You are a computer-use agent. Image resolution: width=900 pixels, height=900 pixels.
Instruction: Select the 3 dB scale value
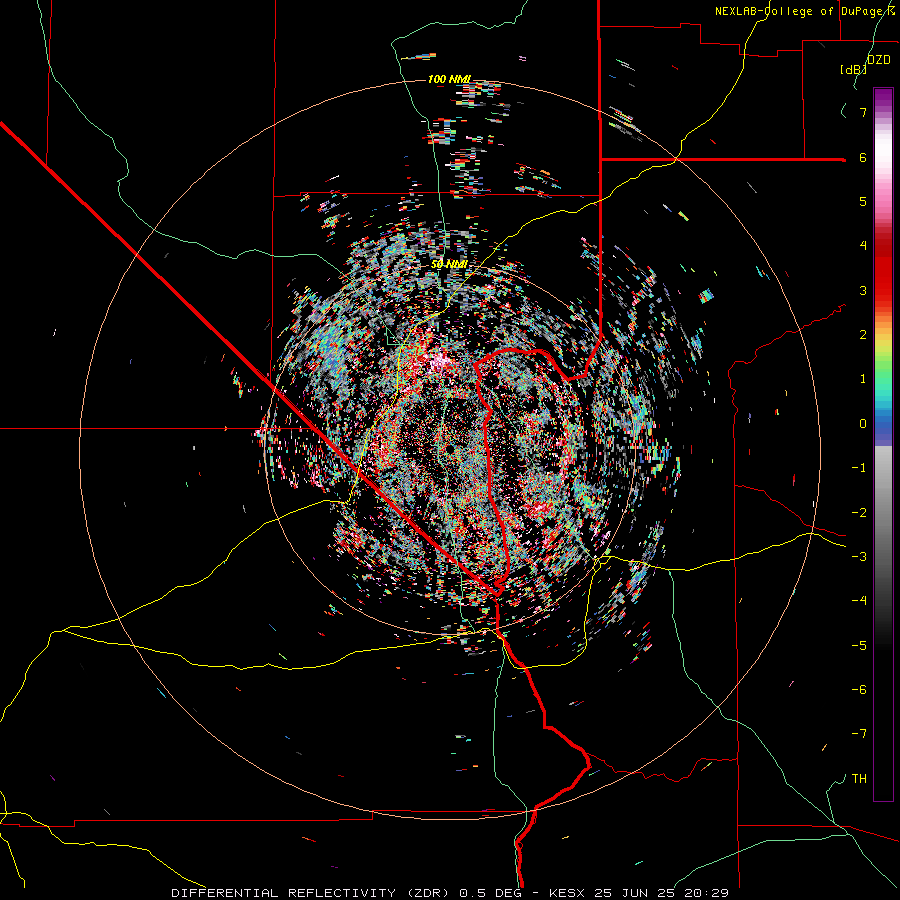[863, 290]
